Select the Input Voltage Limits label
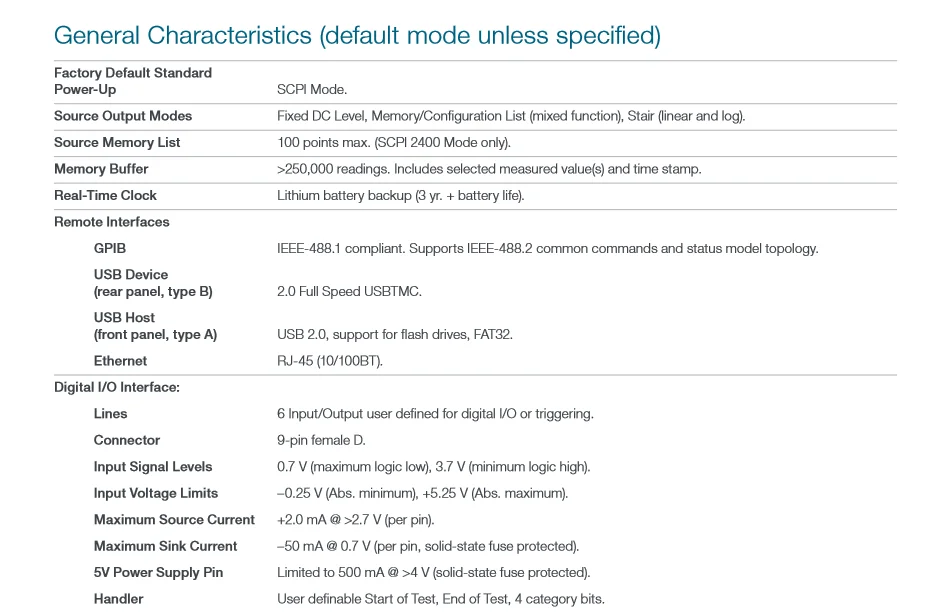This screenshot has height=612, width=950. [156, 493]
